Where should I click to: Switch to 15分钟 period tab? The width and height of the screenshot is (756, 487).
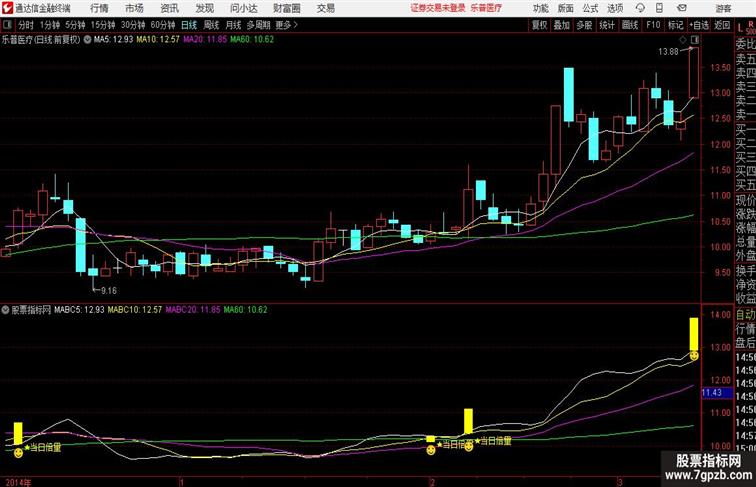pyautogui.click(x=103, y=25)
